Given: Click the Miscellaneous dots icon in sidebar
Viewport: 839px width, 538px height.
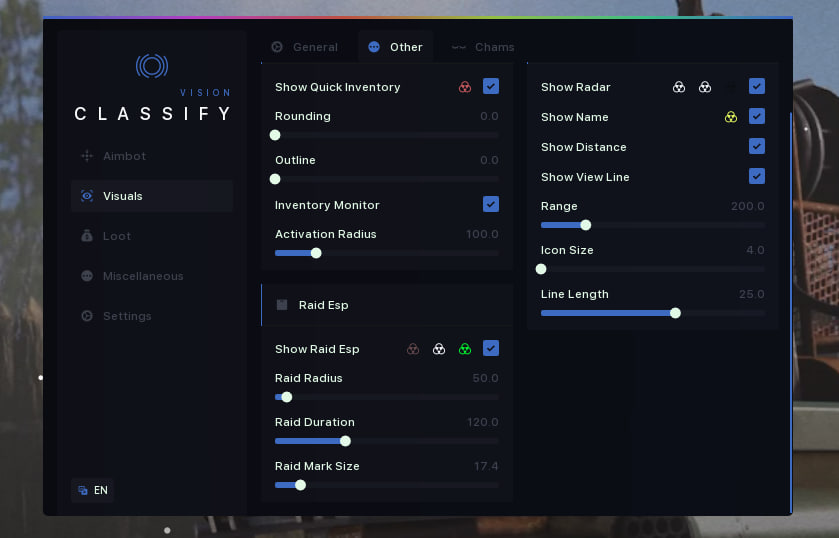Looking at the screenshot, I should (87, 276).
